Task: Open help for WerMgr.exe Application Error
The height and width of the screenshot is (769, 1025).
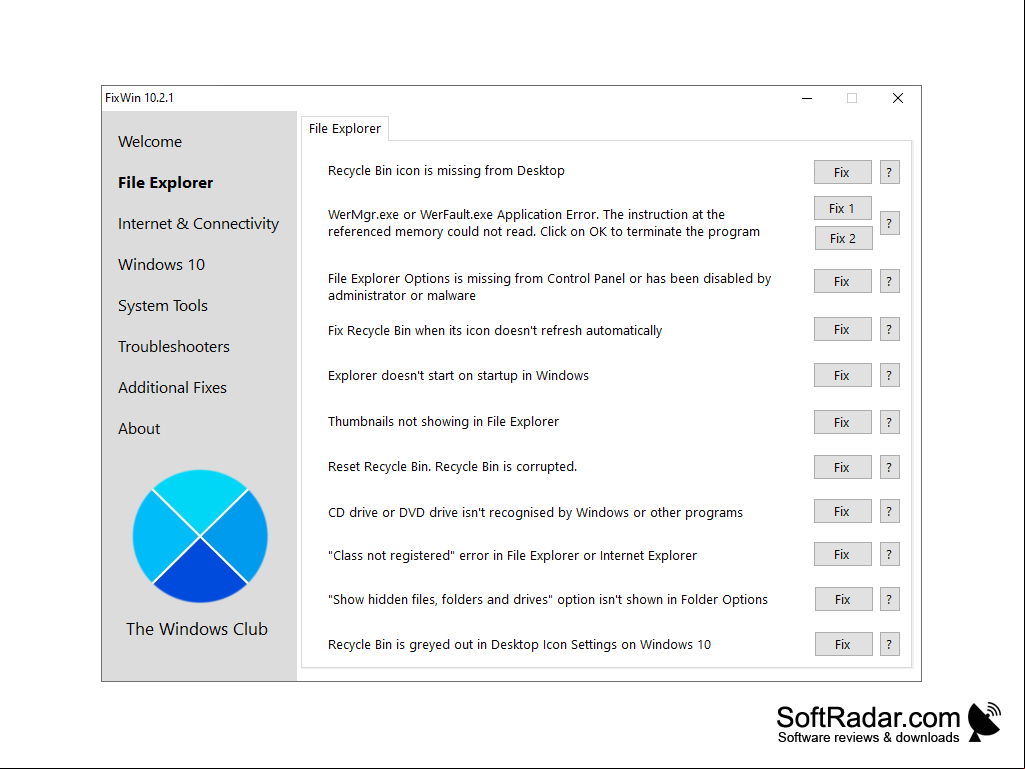Action: click(x=889, y=224)
